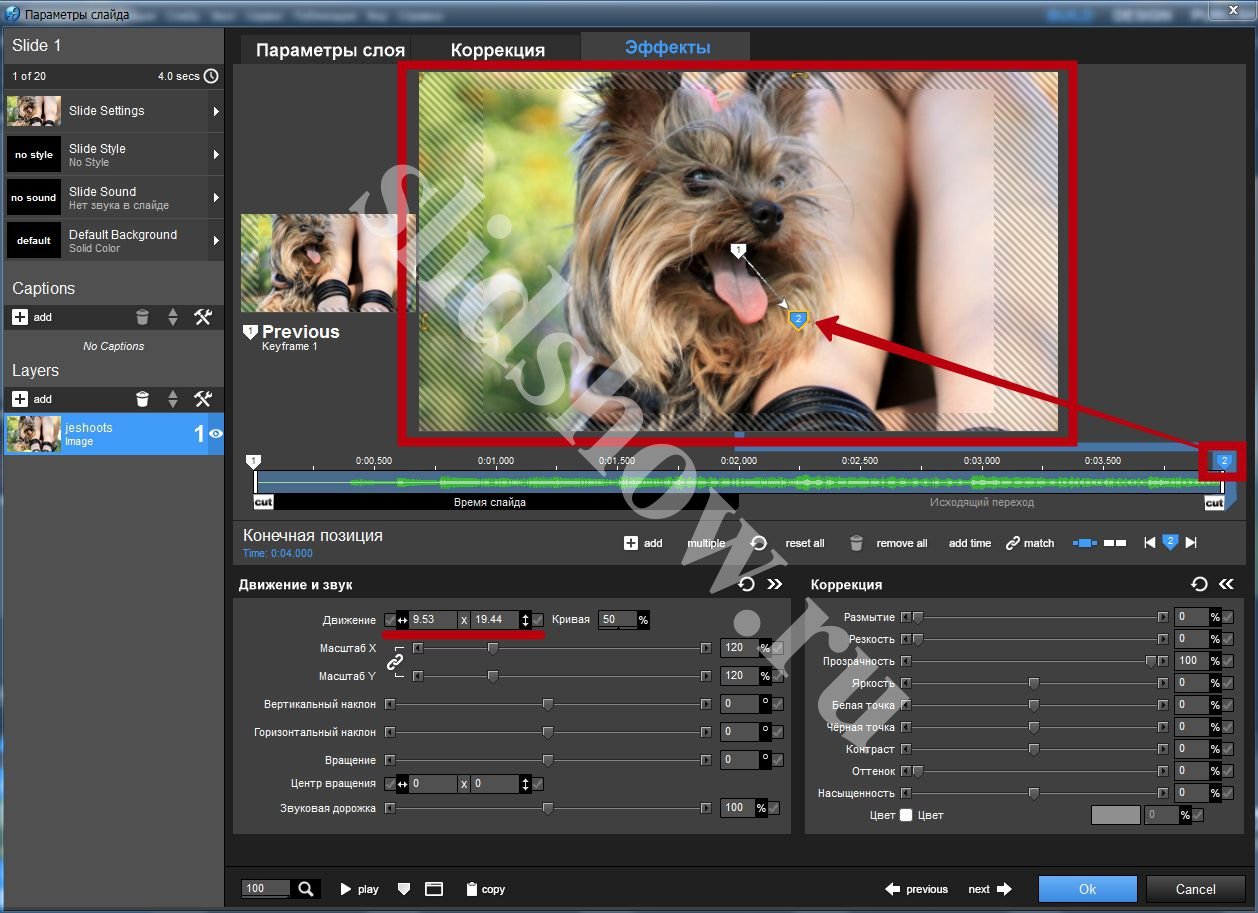Viewport: 1258px width, 913px height.
Task: Click the scale X/Y chain link icon
Action: coord(395,662)
